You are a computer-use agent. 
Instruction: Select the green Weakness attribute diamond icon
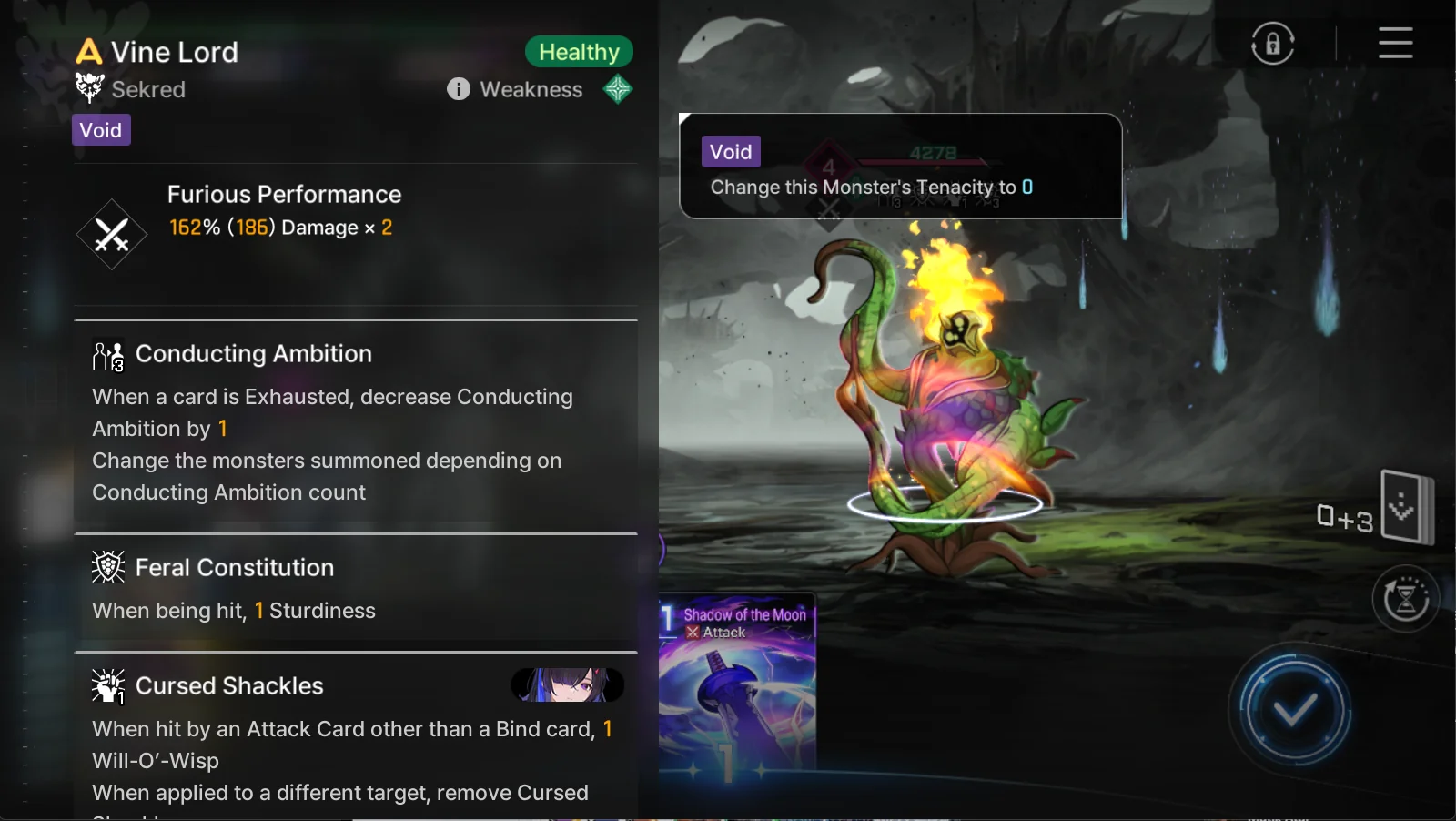point(618,89)
